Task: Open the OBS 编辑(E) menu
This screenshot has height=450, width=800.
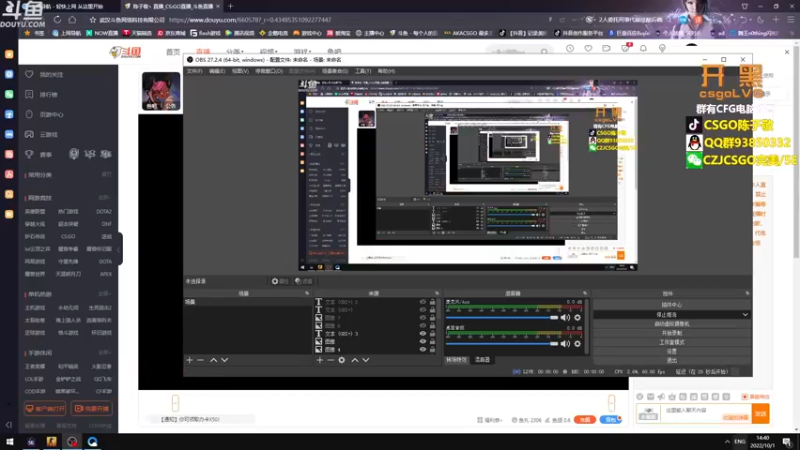Action: [217, 71]
